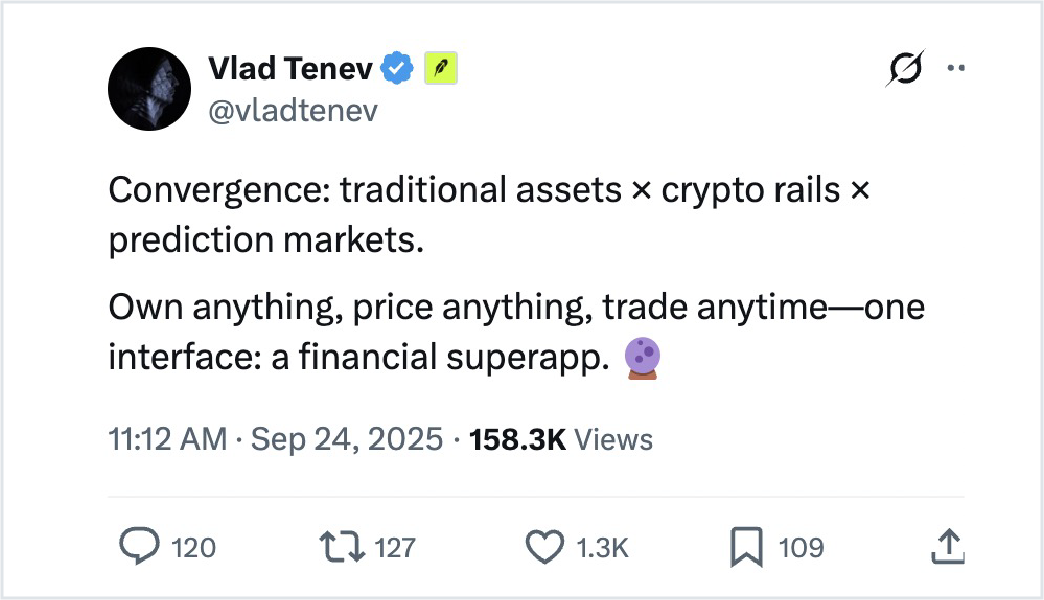Click the blue verified checkmark badge
This screenshot has height=600, width=1044.
(x=397, y=69)
